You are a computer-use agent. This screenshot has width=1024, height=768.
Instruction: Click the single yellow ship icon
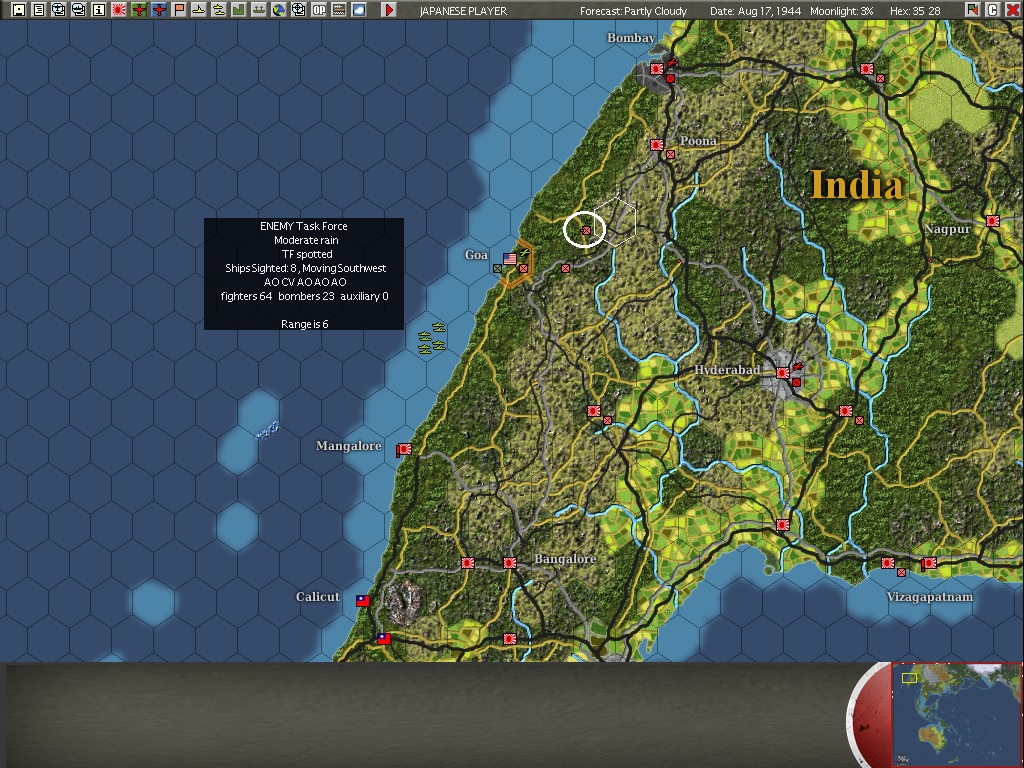(x=199, y=10)
